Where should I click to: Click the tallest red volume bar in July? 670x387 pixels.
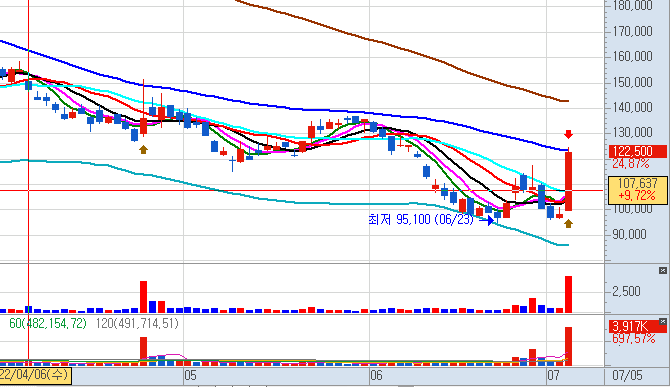coord(568,294)
